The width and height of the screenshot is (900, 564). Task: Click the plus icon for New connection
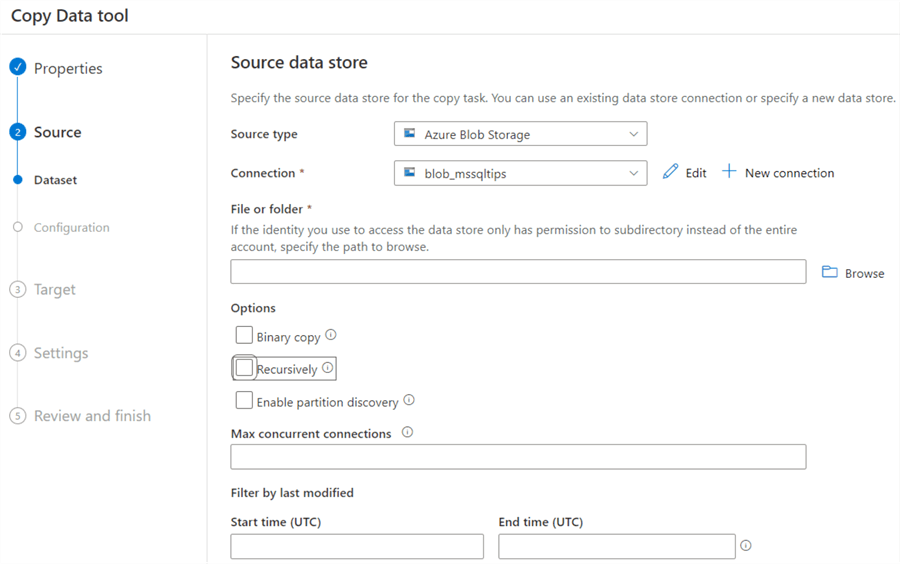point(729,171)
